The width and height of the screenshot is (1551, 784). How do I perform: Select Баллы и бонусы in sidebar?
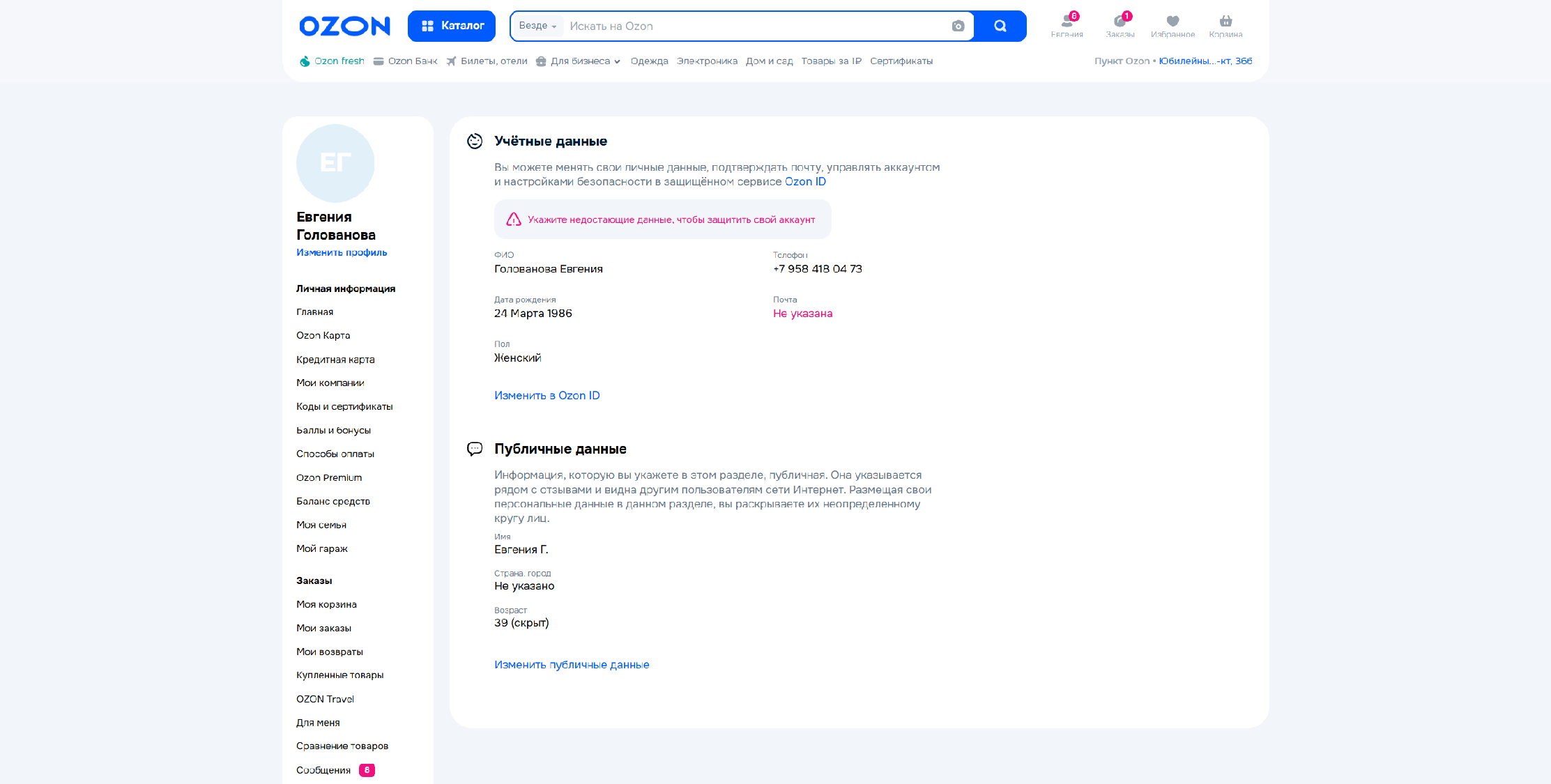click(333, 430)
